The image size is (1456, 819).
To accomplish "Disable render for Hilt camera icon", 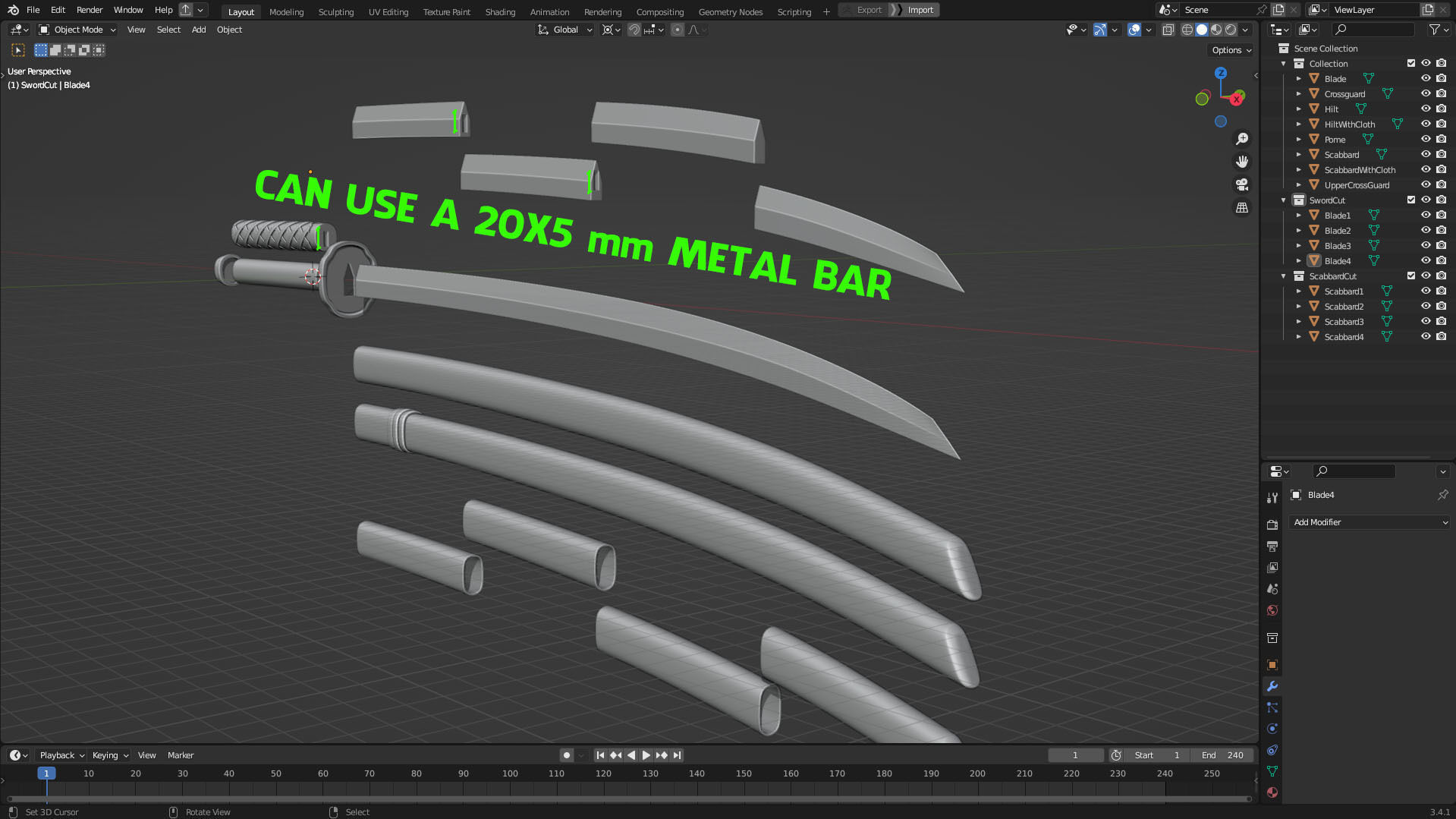I will click(1441, 109).
